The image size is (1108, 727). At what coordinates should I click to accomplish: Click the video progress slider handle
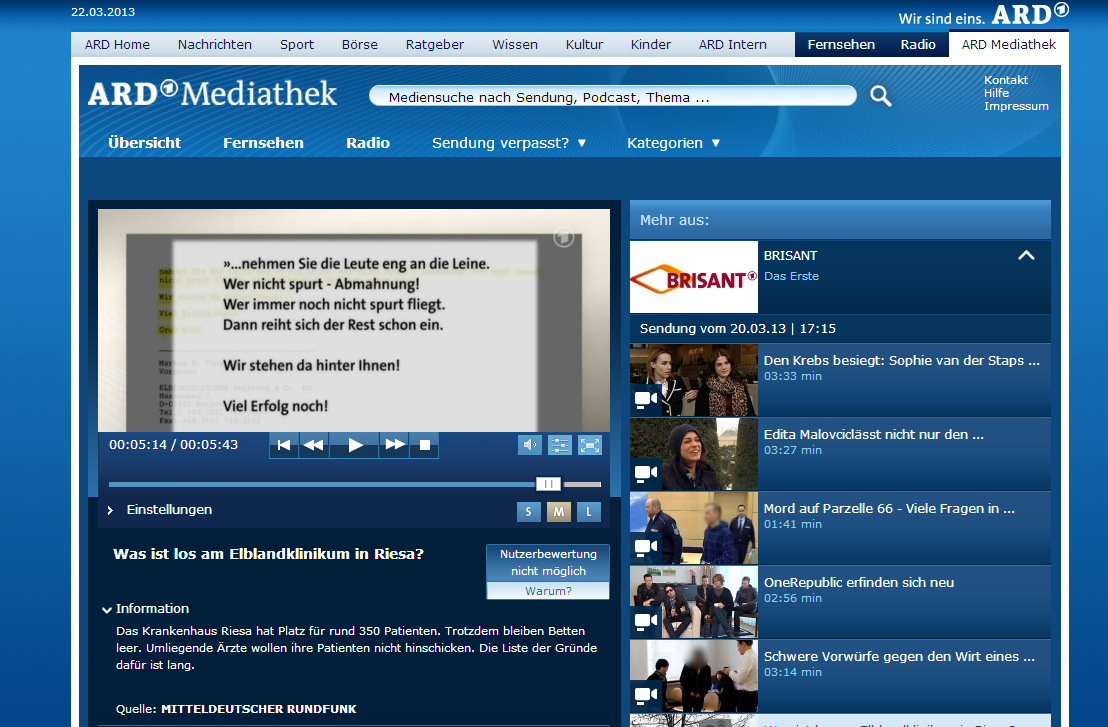(x=548, y=484)
